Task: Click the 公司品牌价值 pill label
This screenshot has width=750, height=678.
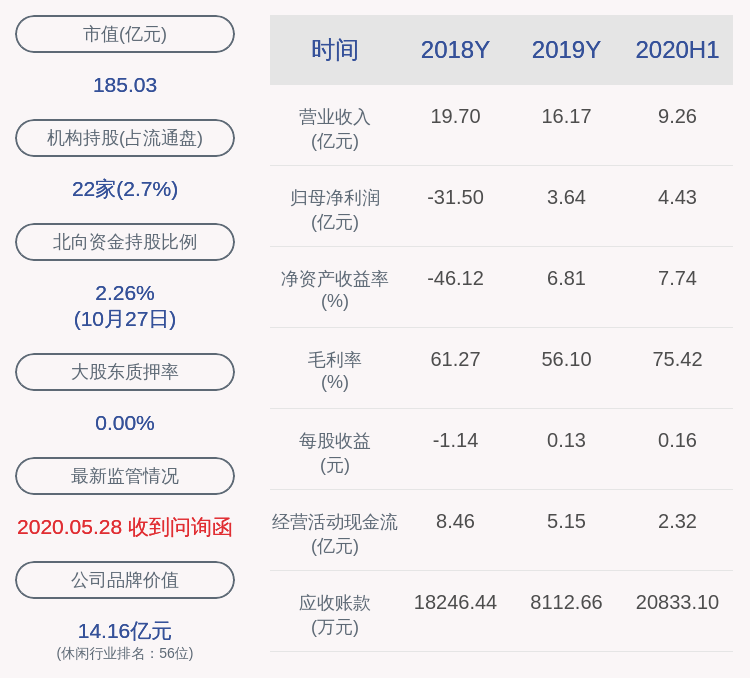Action: point(125,580)
